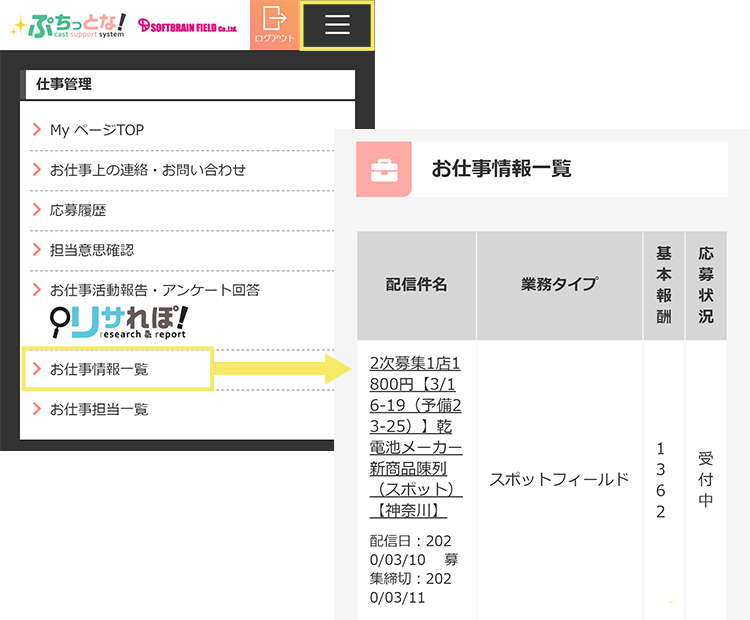Click the 応募状況 column header
The width and height of the screenshot is (750, 620).
(706, 285)
